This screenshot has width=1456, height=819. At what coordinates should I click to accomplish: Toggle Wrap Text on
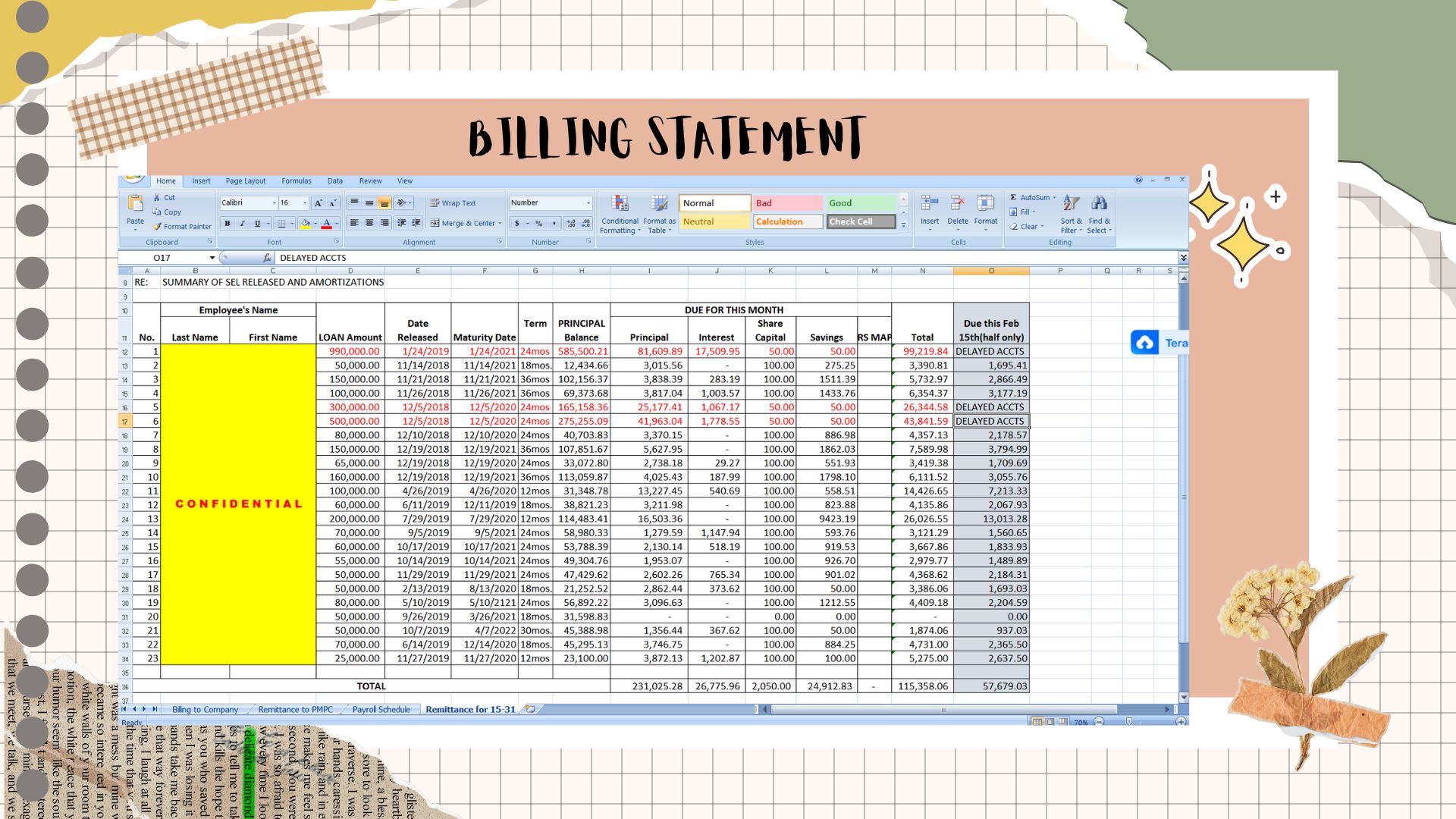pyautogui.click(x=453, y=203)
